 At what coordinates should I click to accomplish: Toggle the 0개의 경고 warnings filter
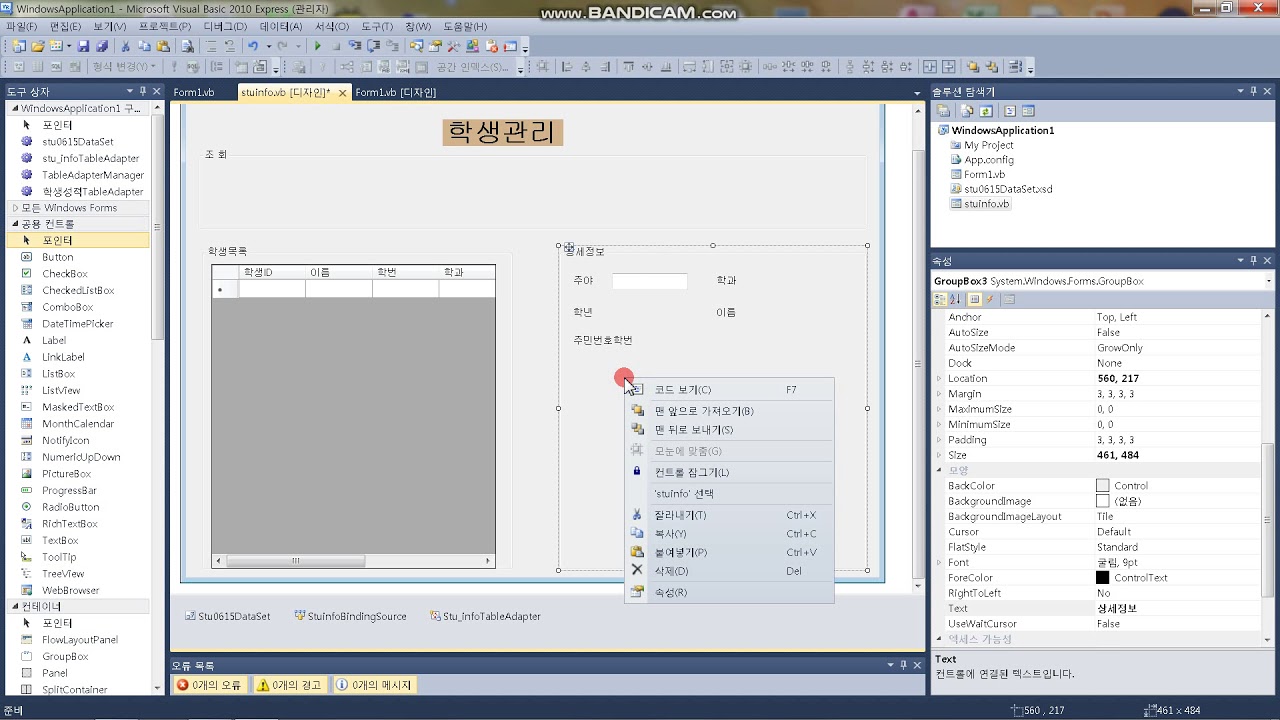[x=289, y=685]
